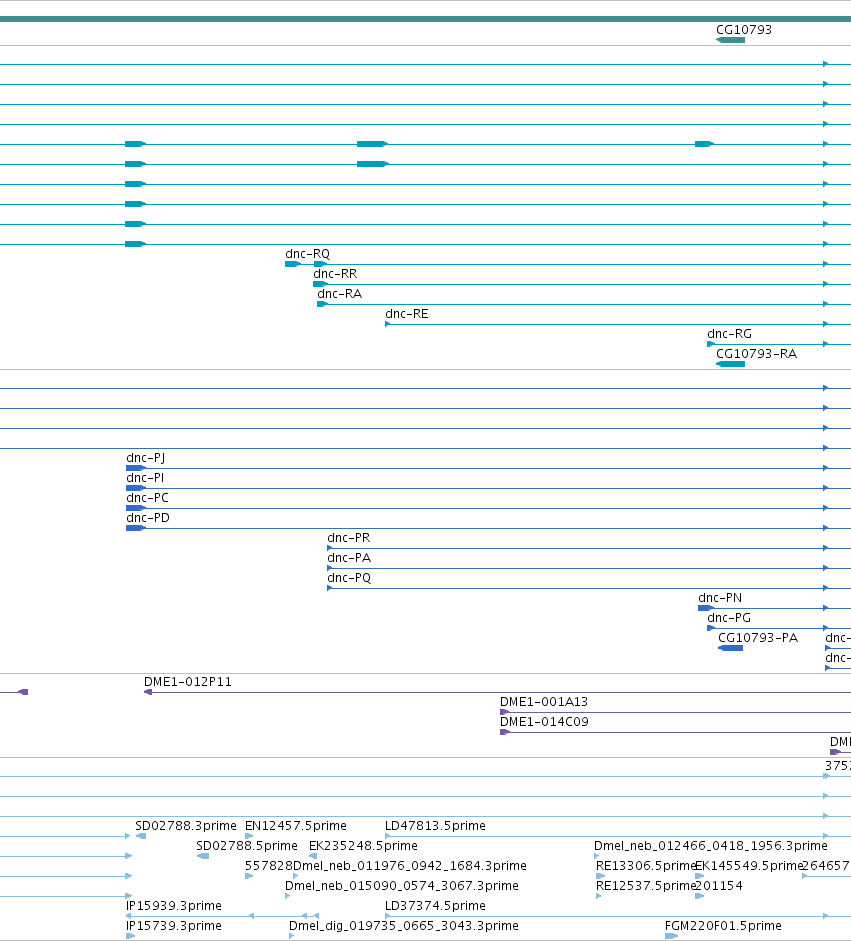Click the LD37374.5prime EST label
This screenshot has height=941, width=851.
click(x=435, y=906)
